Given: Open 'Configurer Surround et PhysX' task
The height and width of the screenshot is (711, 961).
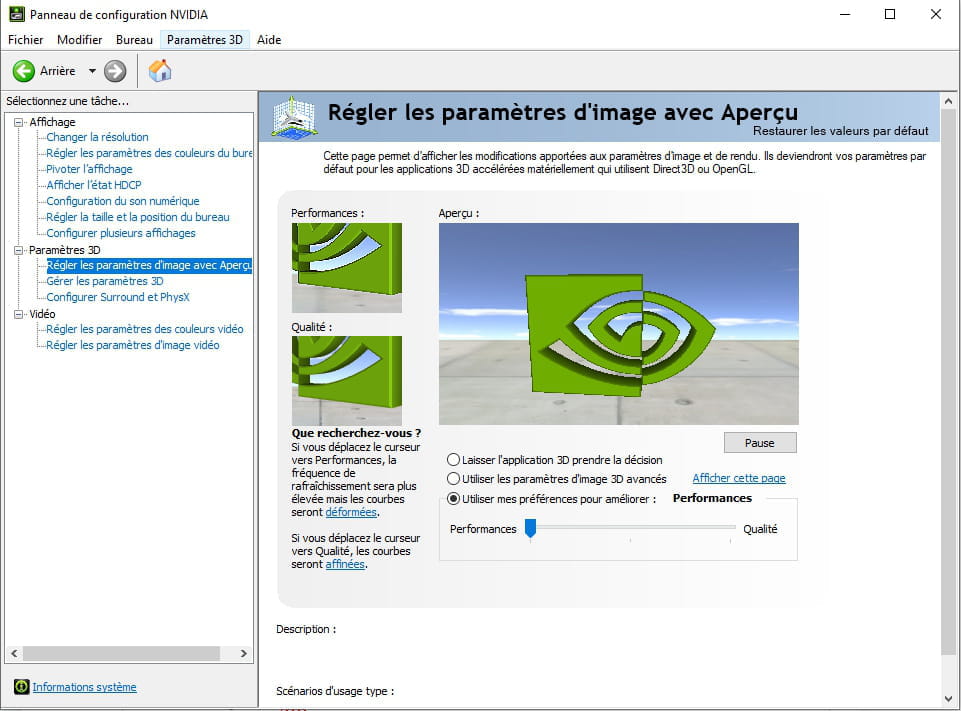Looking at the screenshot, I should [118, 297].
